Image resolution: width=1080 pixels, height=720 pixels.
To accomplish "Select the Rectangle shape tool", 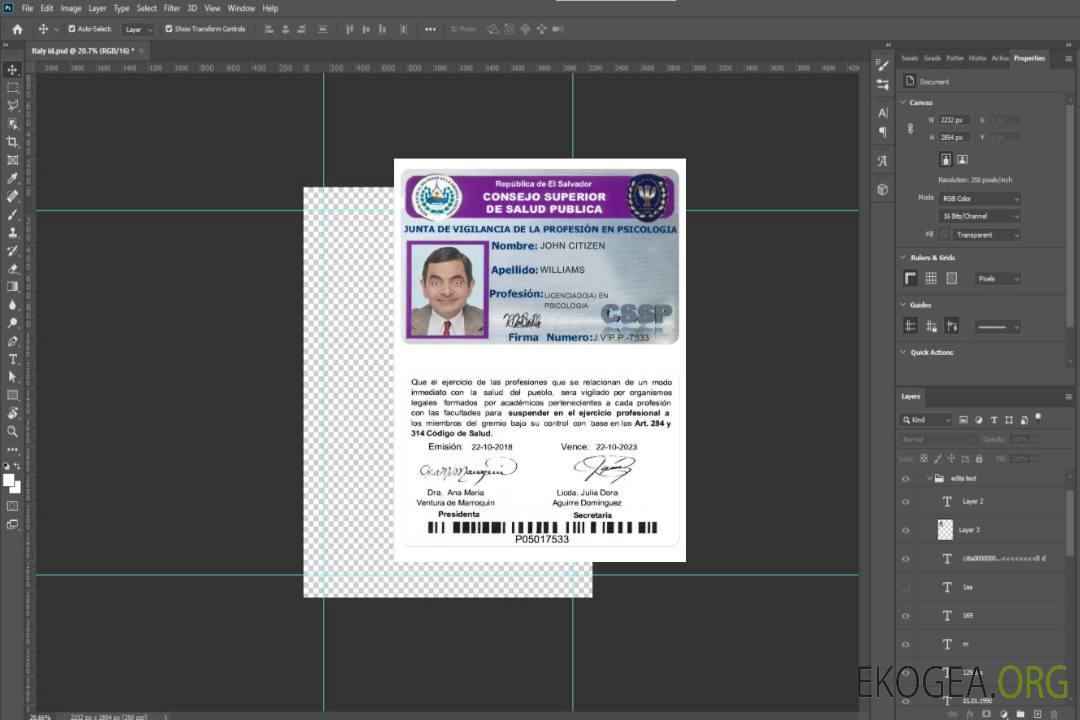I will tap(12, 395).
